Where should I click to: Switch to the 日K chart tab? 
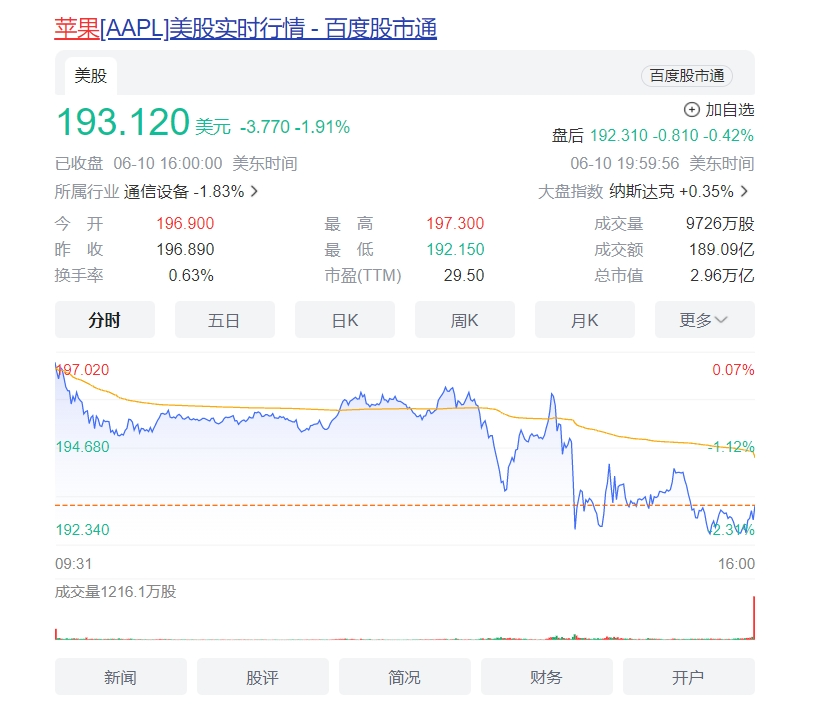coord(345,320)
